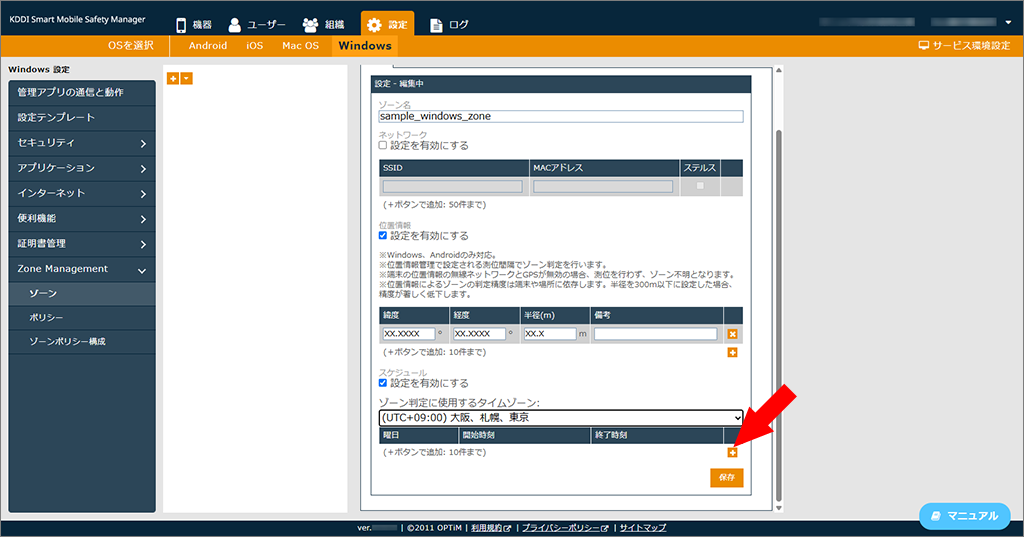The height and width of the screenshot is (537, 1024).
Task: Disable 位置情報 設定を有効にする checkbox
Action: [x=383, y=235]
